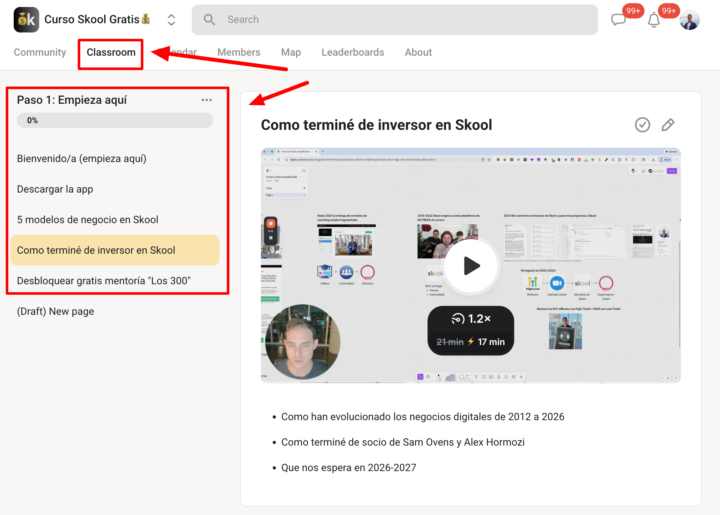Open the three-dots menu for Paso 1
The image size is (720, 515).
tap(207, 100)
